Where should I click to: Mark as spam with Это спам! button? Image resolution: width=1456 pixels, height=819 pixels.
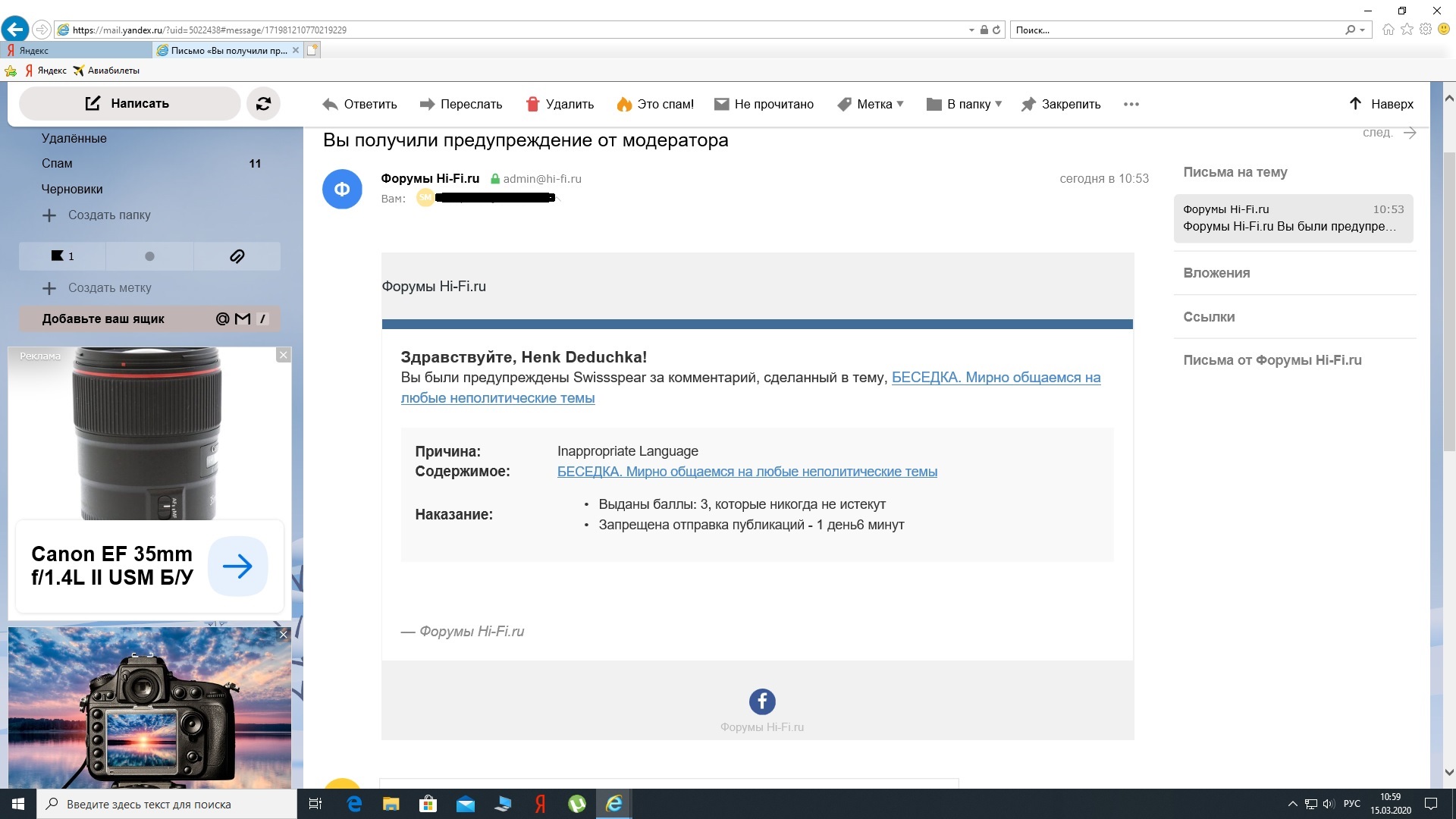[655, 105]
